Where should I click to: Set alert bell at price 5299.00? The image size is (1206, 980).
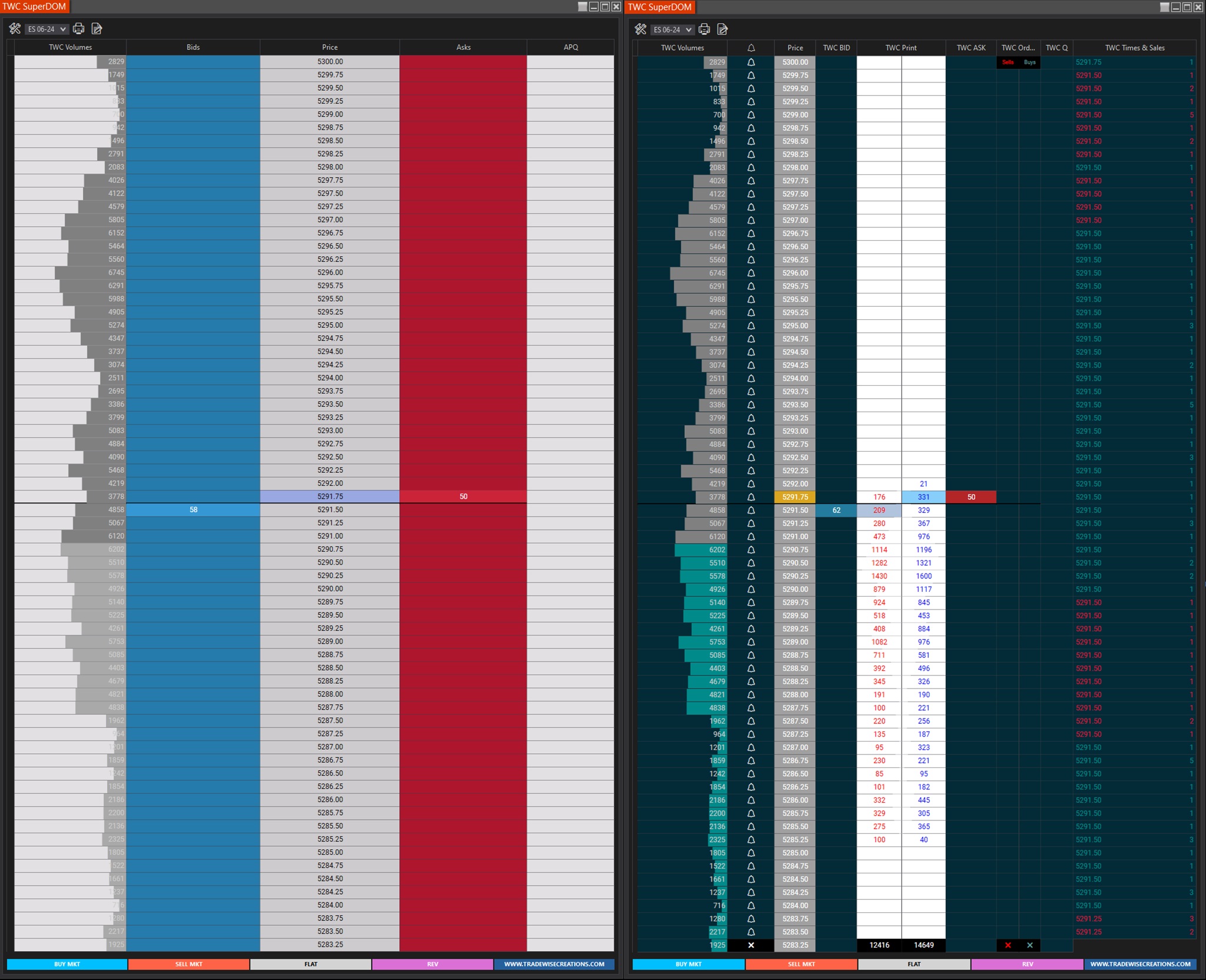[x=751, y=115]
